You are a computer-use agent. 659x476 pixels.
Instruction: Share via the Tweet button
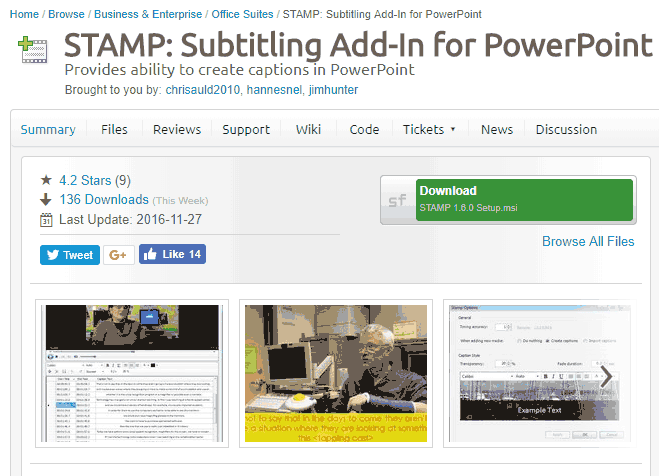70,255
